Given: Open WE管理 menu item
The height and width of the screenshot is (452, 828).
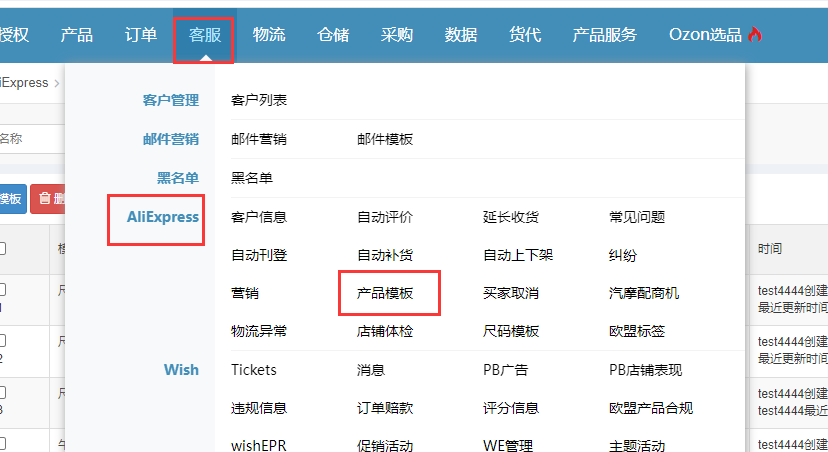Looking at the screenshot, I should click(x=508, y=446).
